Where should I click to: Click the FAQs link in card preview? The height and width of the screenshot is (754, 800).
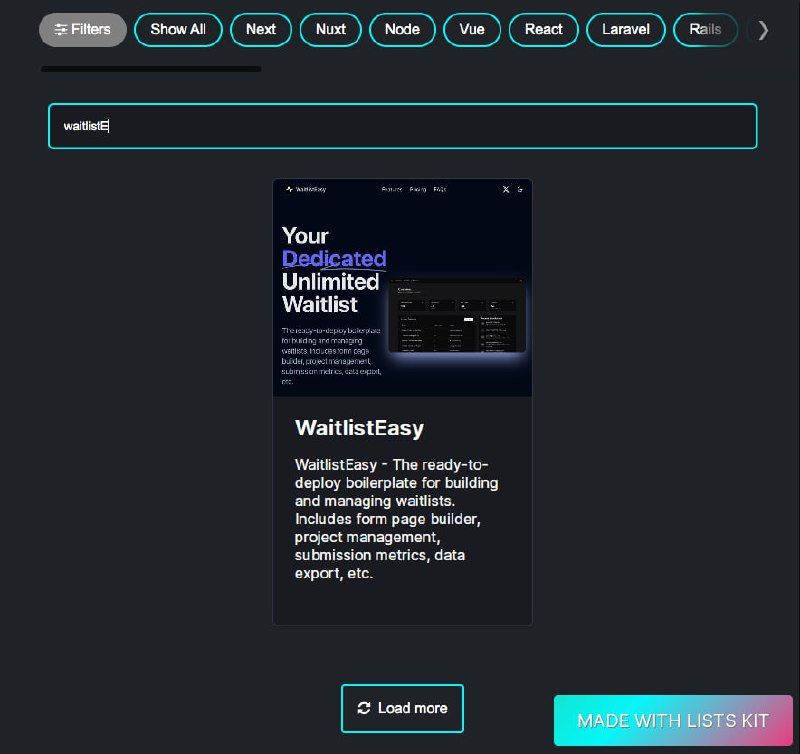click(x=440, y=189)
